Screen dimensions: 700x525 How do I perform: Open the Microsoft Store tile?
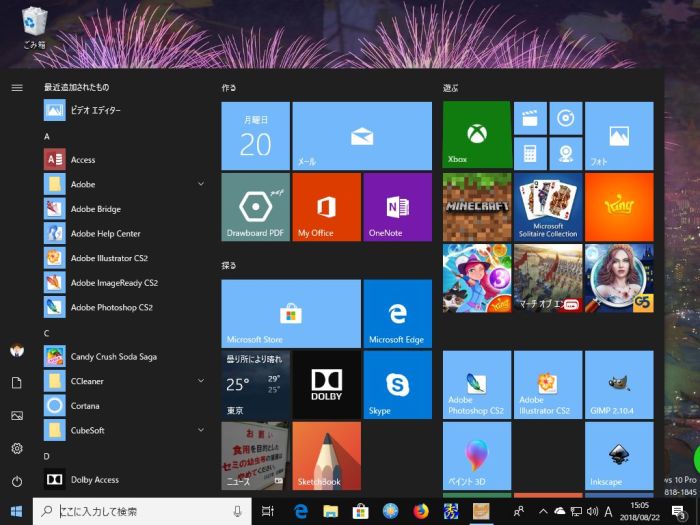click(x=290, y=313)
